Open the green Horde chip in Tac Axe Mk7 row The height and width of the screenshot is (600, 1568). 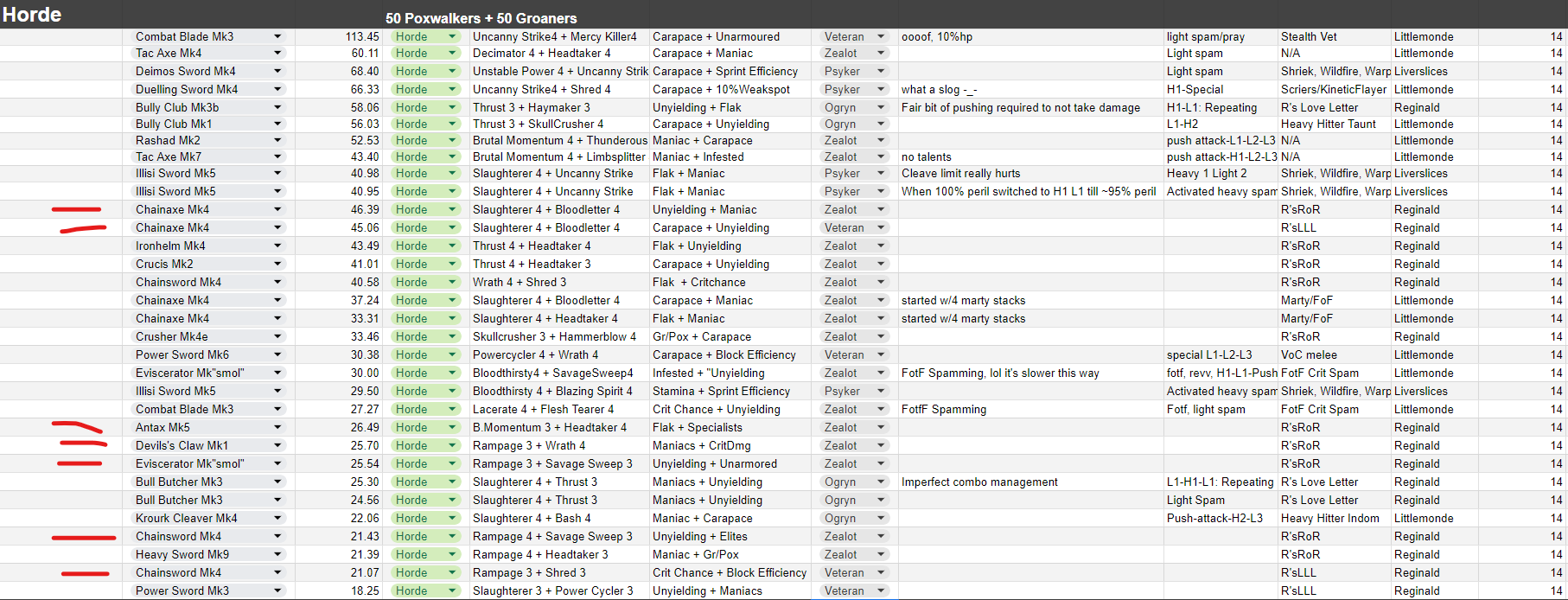(425, 157)
